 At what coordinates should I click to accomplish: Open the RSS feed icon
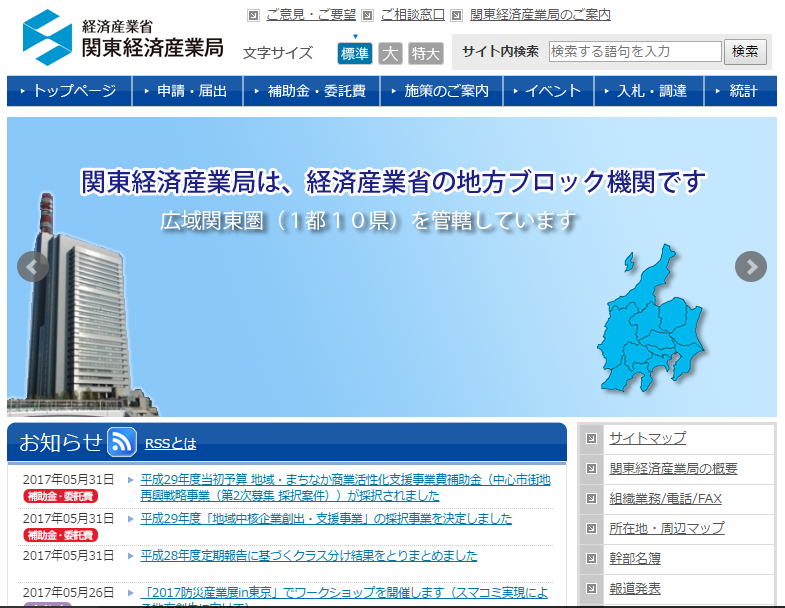click(122, 442)
